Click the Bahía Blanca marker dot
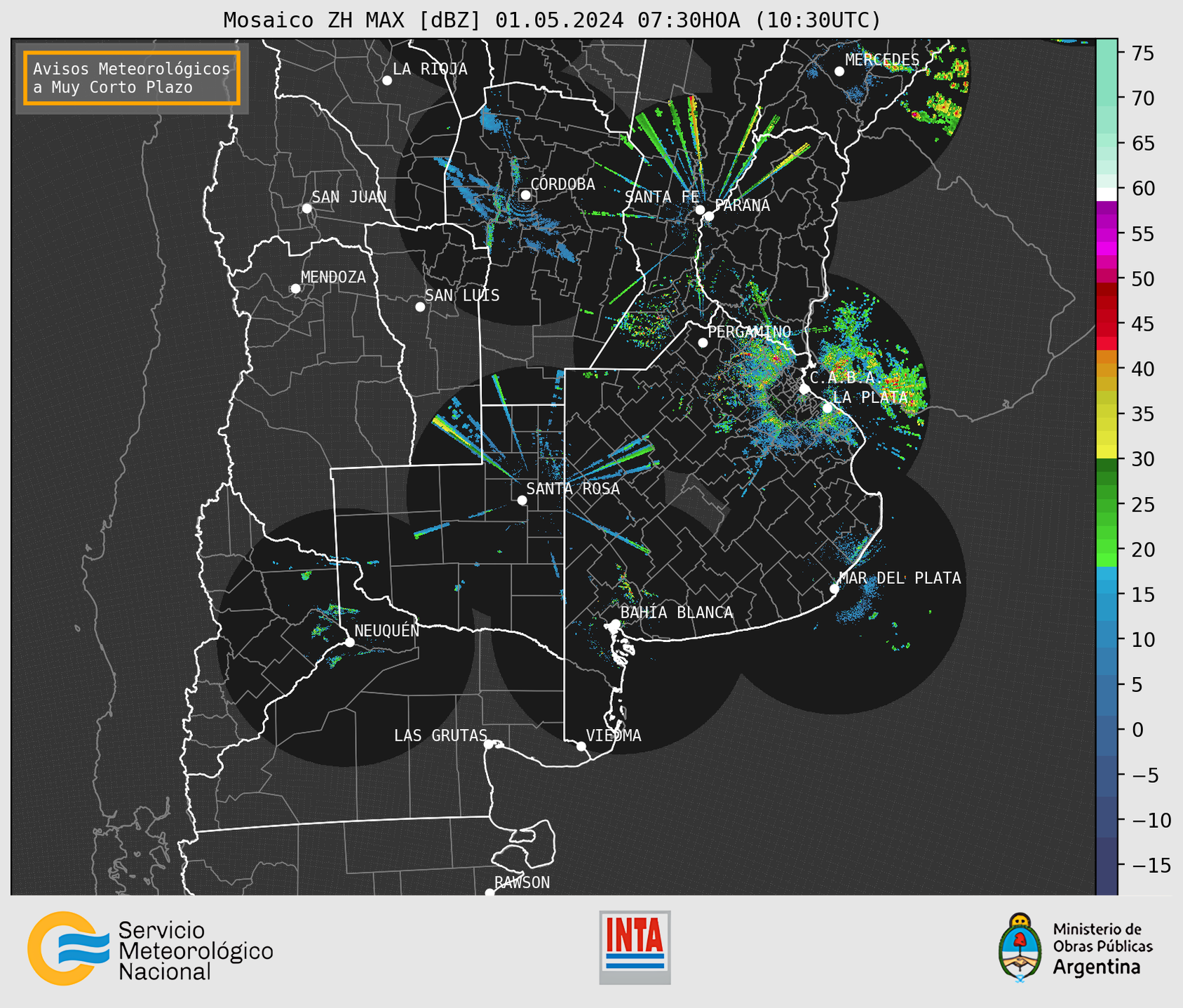This screenshot has width=1183, height=1008. click(x=615, y=624)
